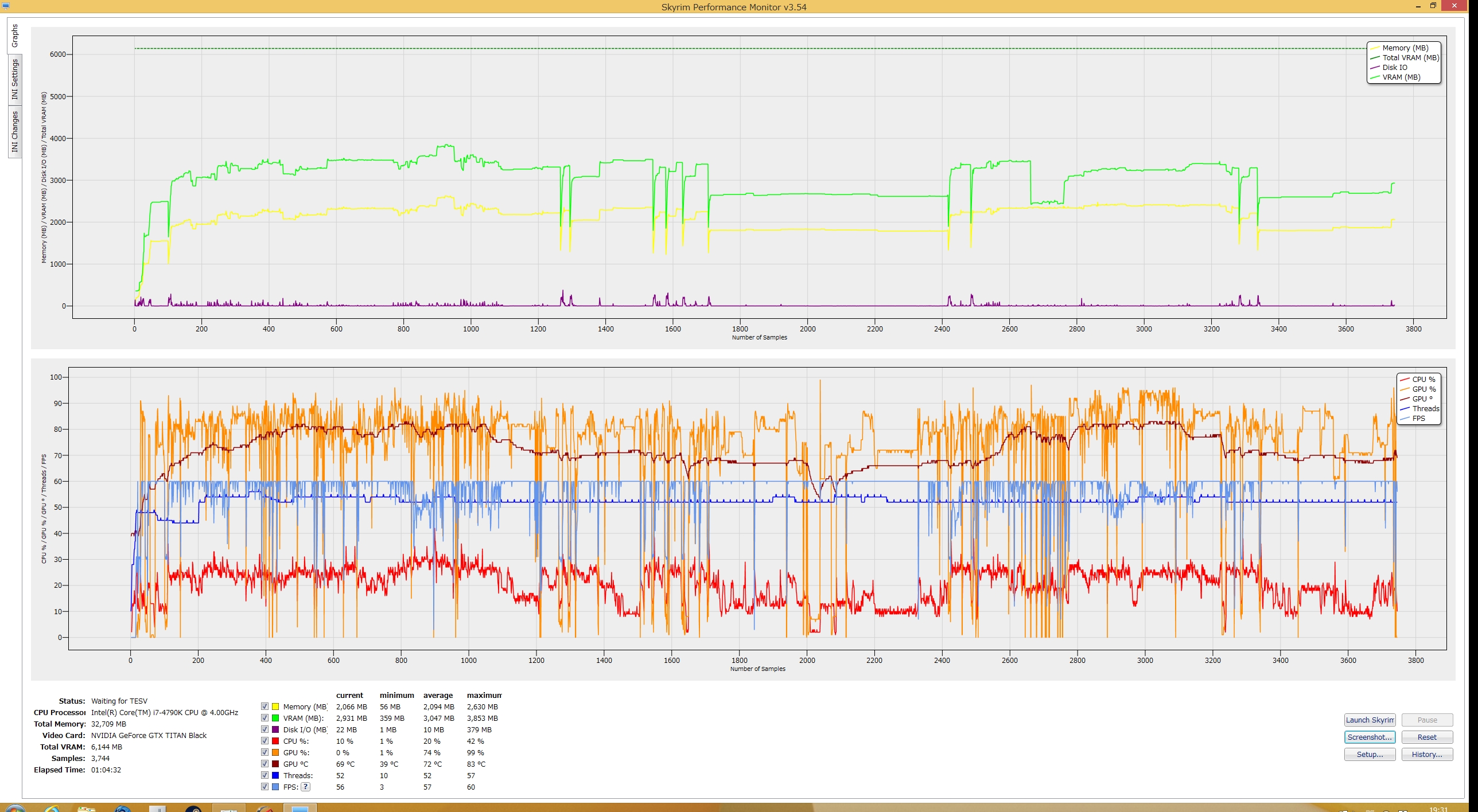The width and height of the screenshot is (1478, 812).
Task: Click VRAM (MB) legend entry in top graph
Action: click(1401, 77)
